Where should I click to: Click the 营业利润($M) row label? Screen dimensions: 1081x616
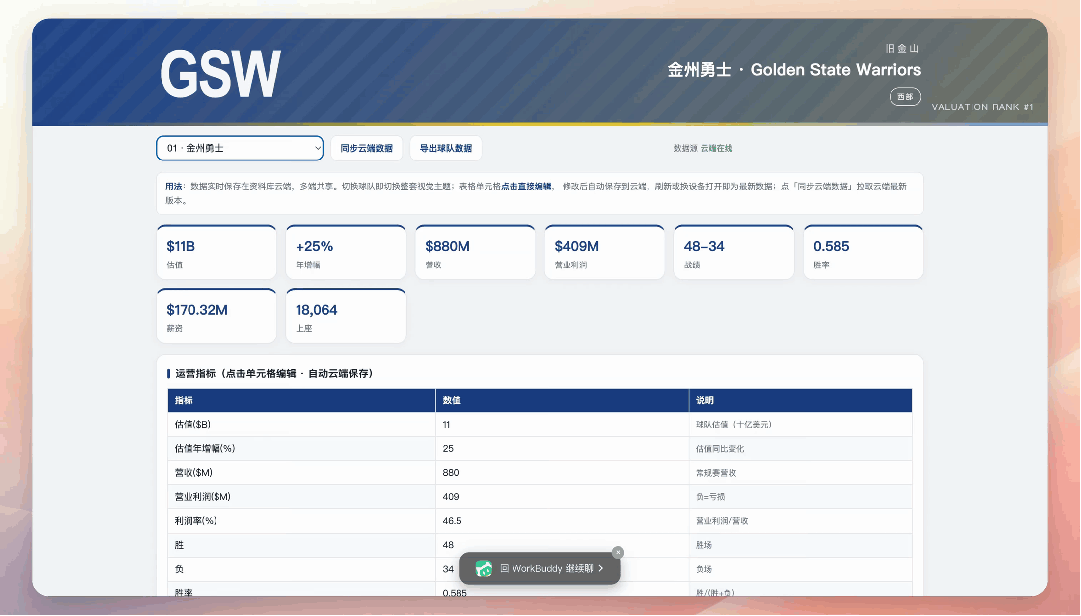tap(301, 497)
